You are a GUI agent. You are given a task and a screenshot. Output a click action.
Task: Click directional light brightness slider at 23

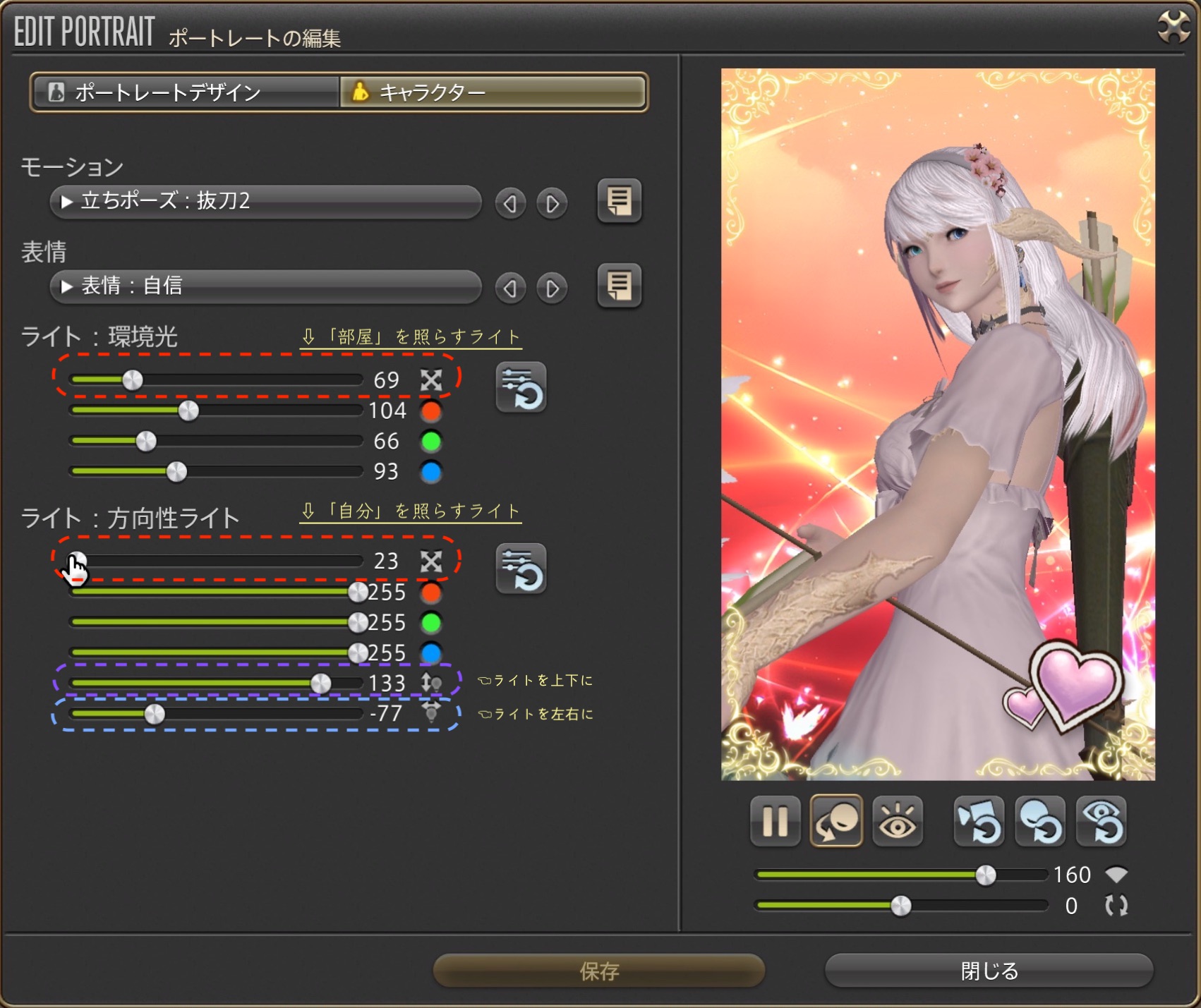click(216, 561)
